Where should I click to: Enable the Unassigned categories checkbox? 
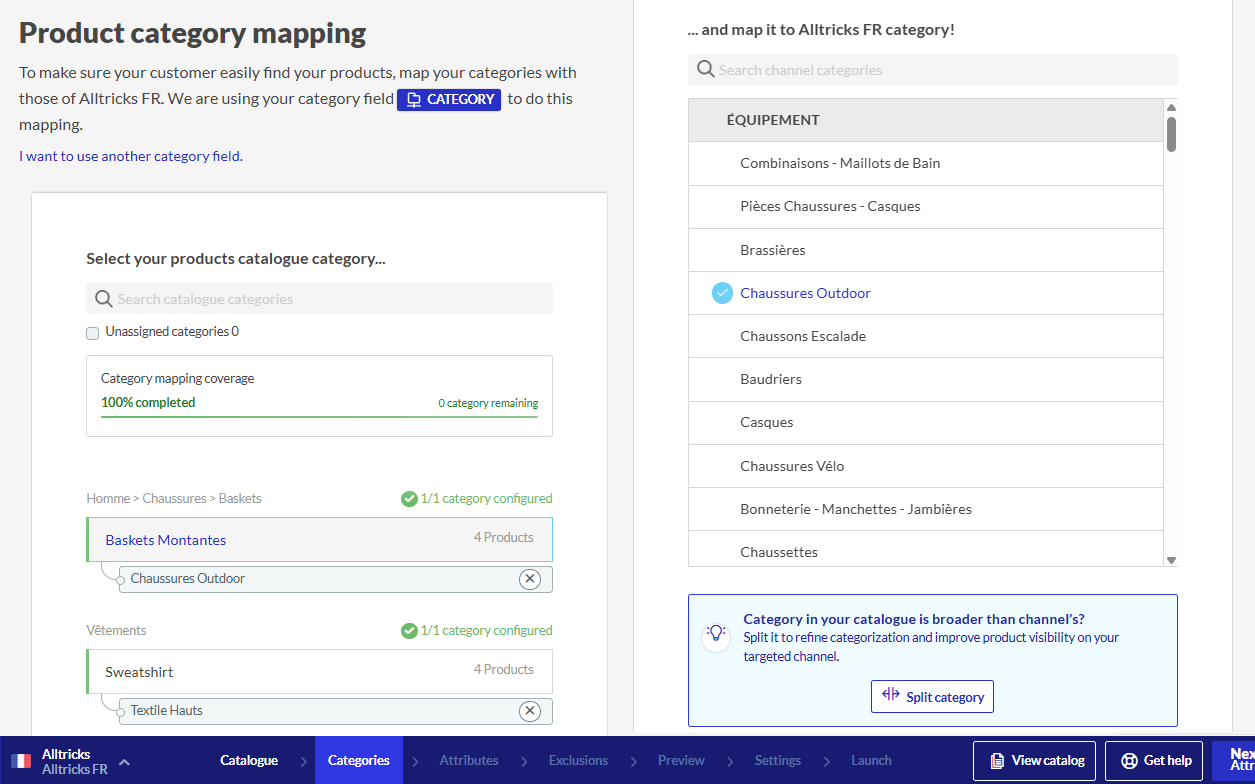click(x=93, y=333)
